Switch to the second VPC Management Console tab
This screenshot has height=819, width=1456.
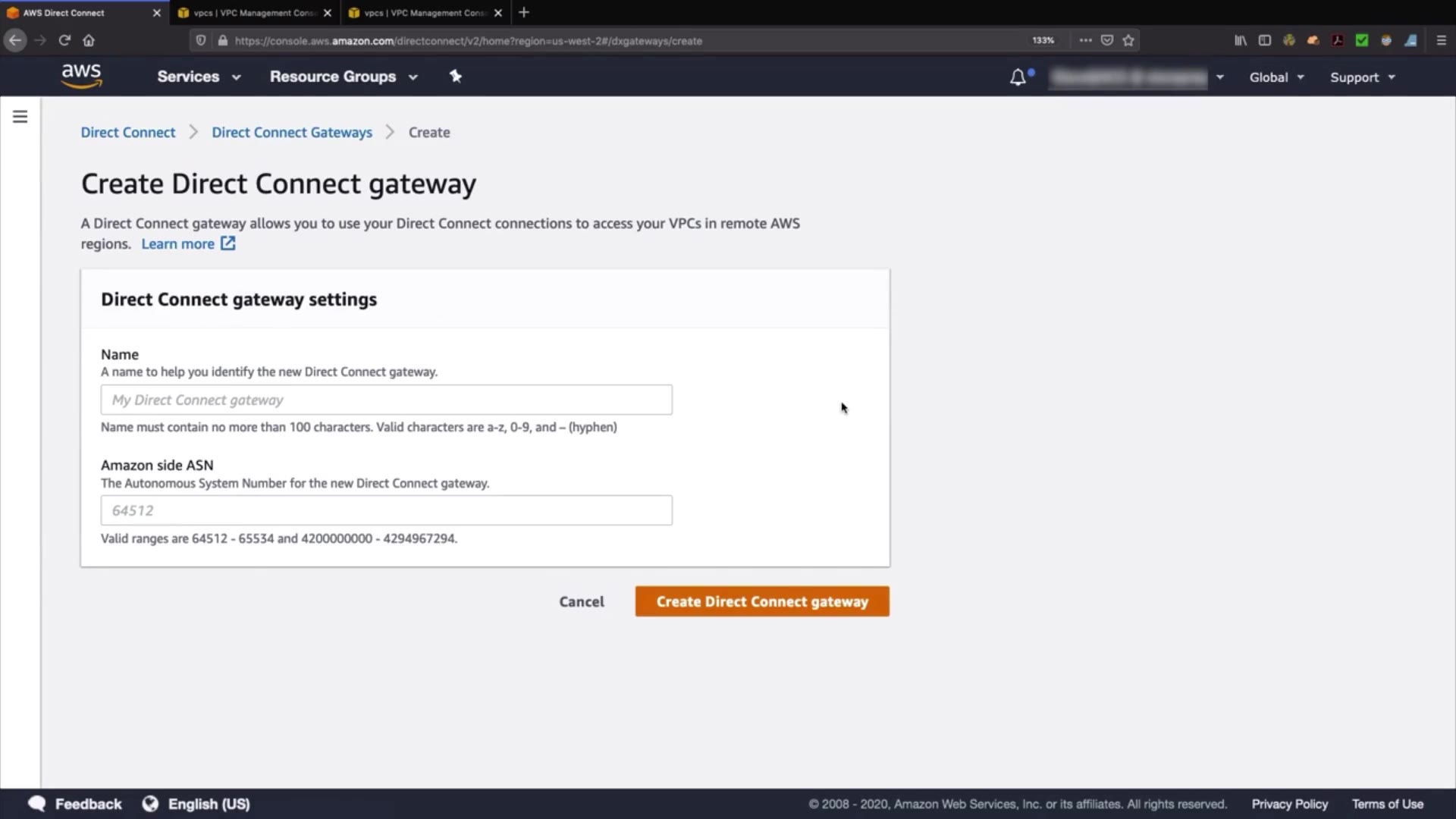pos(425,13)
